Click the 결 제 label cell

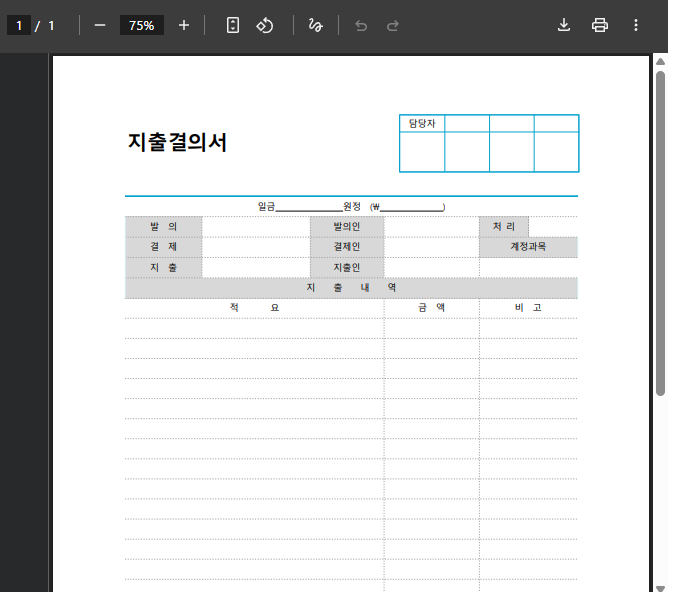click(164, 247)
